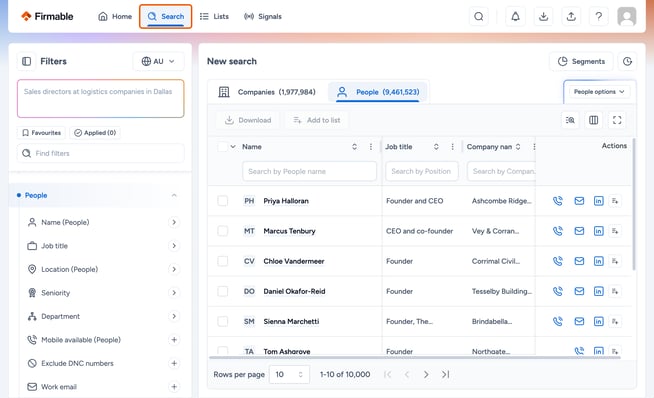The height and width of the screenshot is (398, 654).
Task: Show the Applied (0) filters
Action: pyautogui.click(x=95, y=133)
